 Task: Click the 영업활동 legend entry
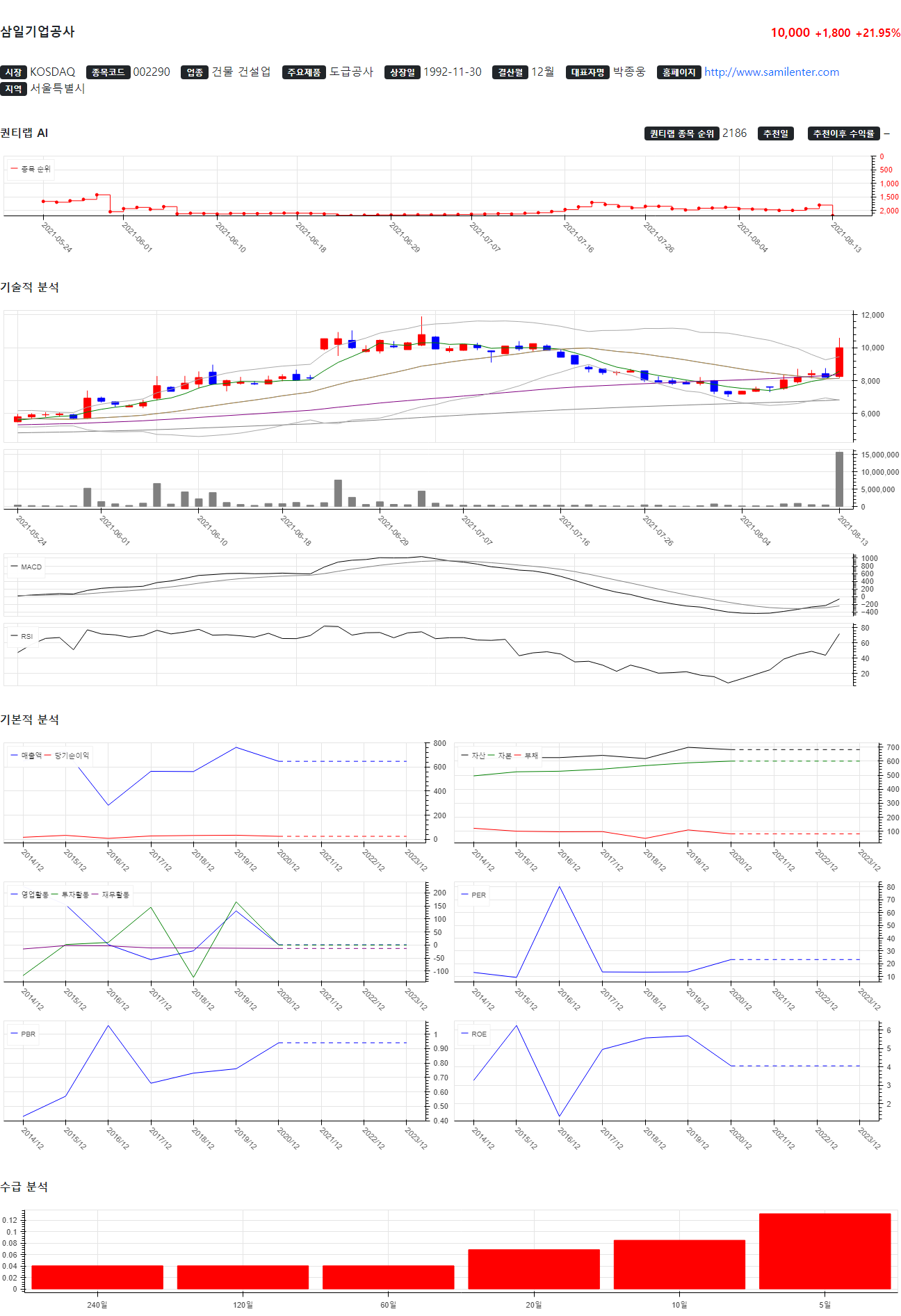tap(30, 895)
